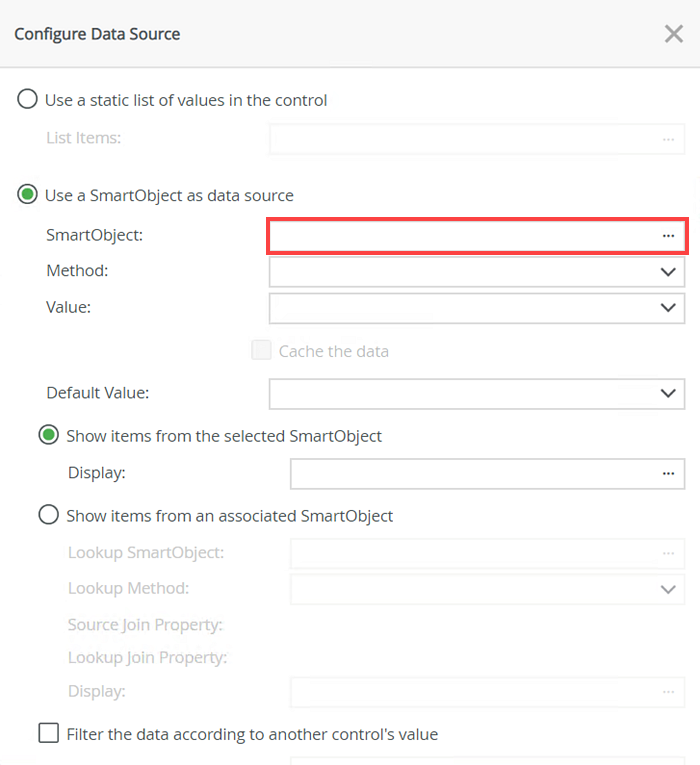700x765 pixels.
Task: Click the Display field for selected SmartObject
Action: tap(470, 473)
